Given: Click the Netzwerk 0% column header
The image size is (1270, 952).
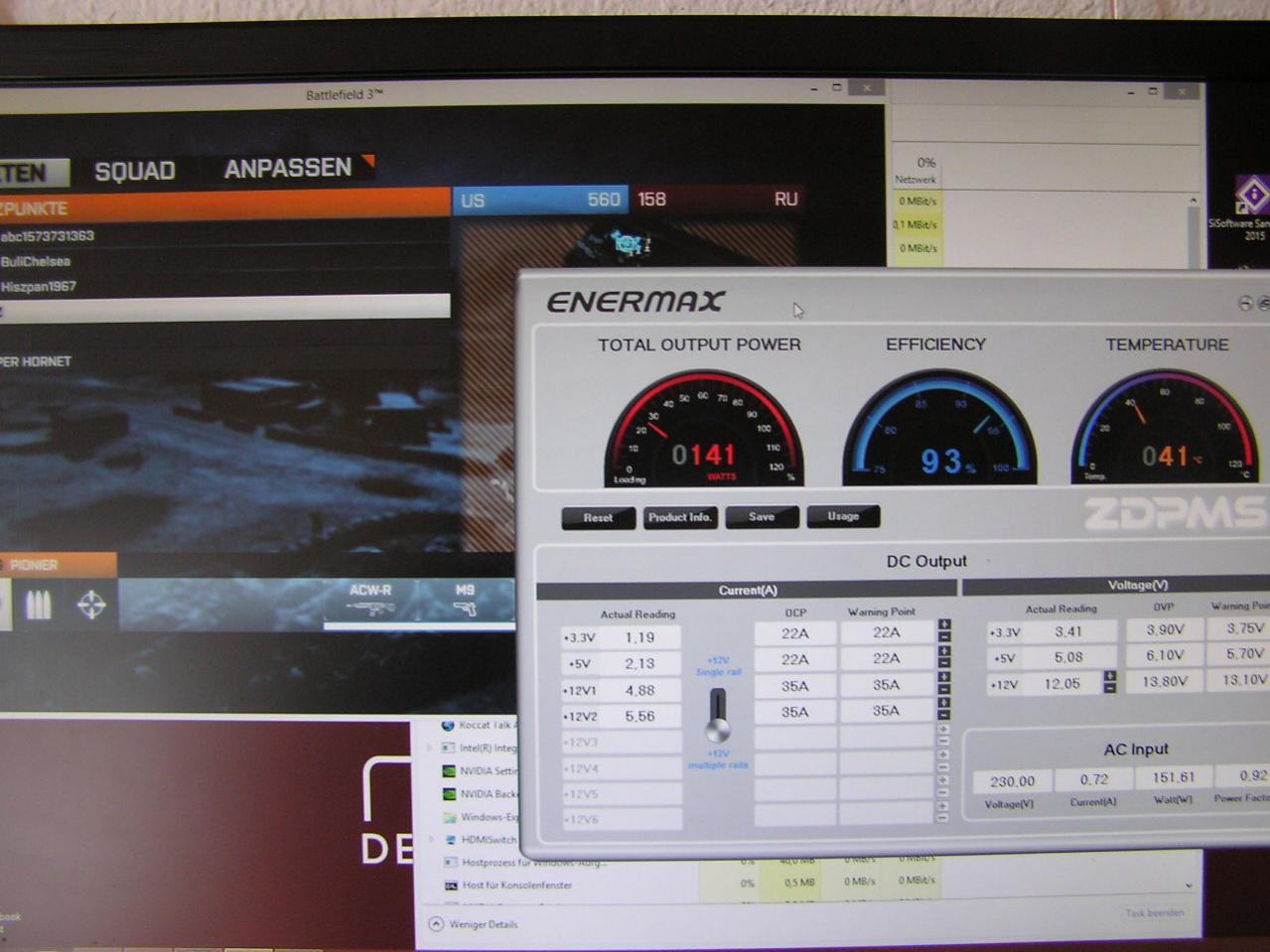Looking at the screenshot, I should coord(917,170).
